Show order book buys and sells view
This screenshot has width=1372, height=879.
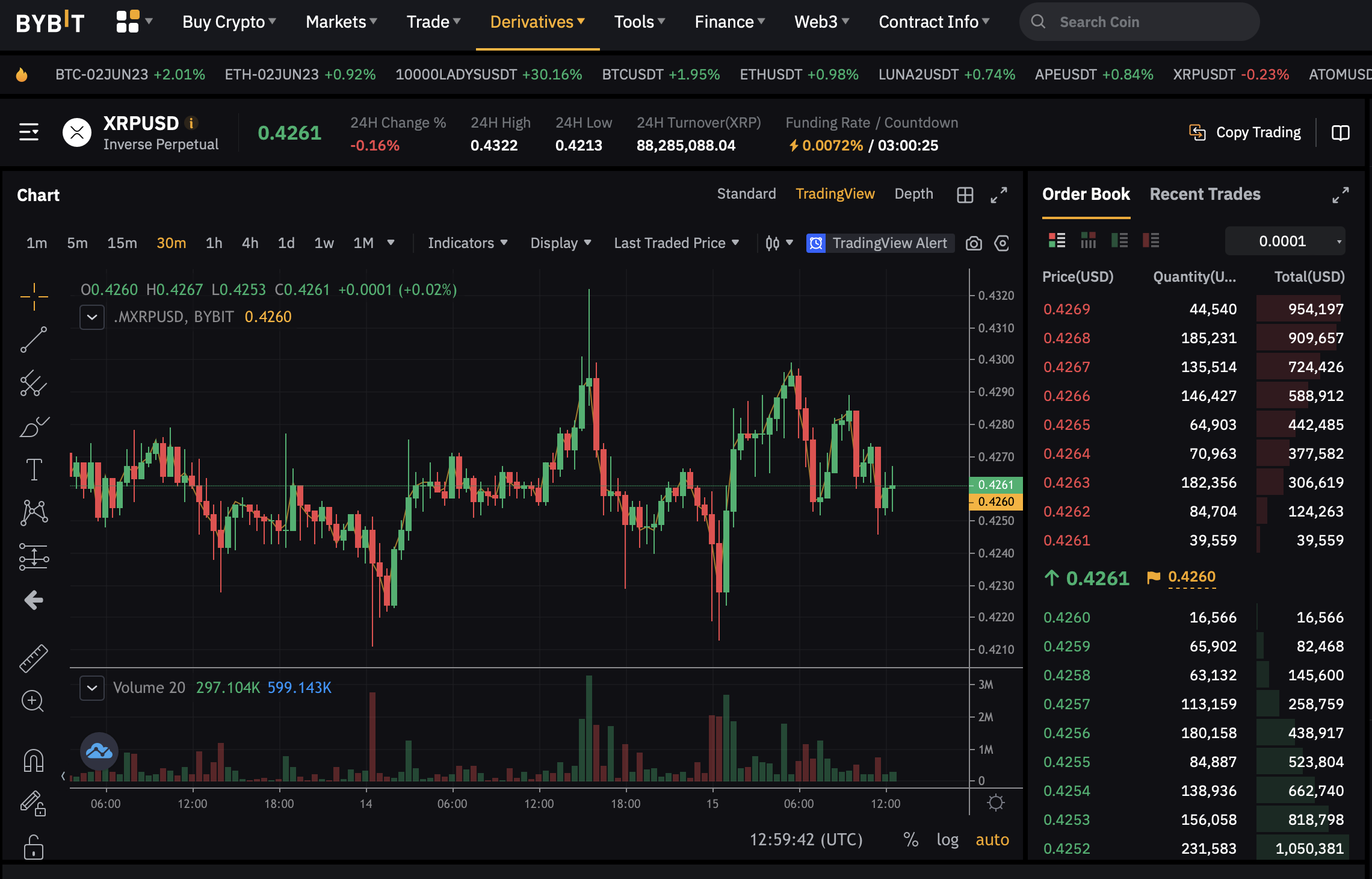click(1057, 241)
